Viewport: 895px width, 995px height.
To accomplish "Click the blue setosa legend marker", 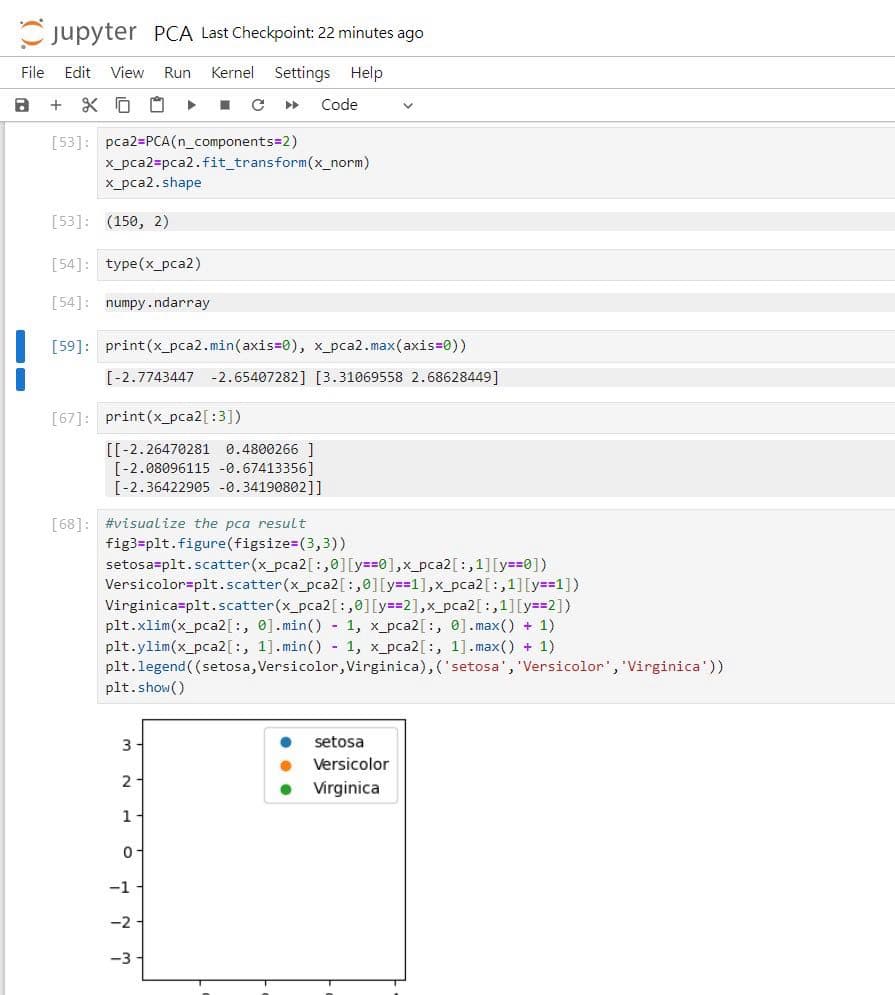I will point(286,742).
